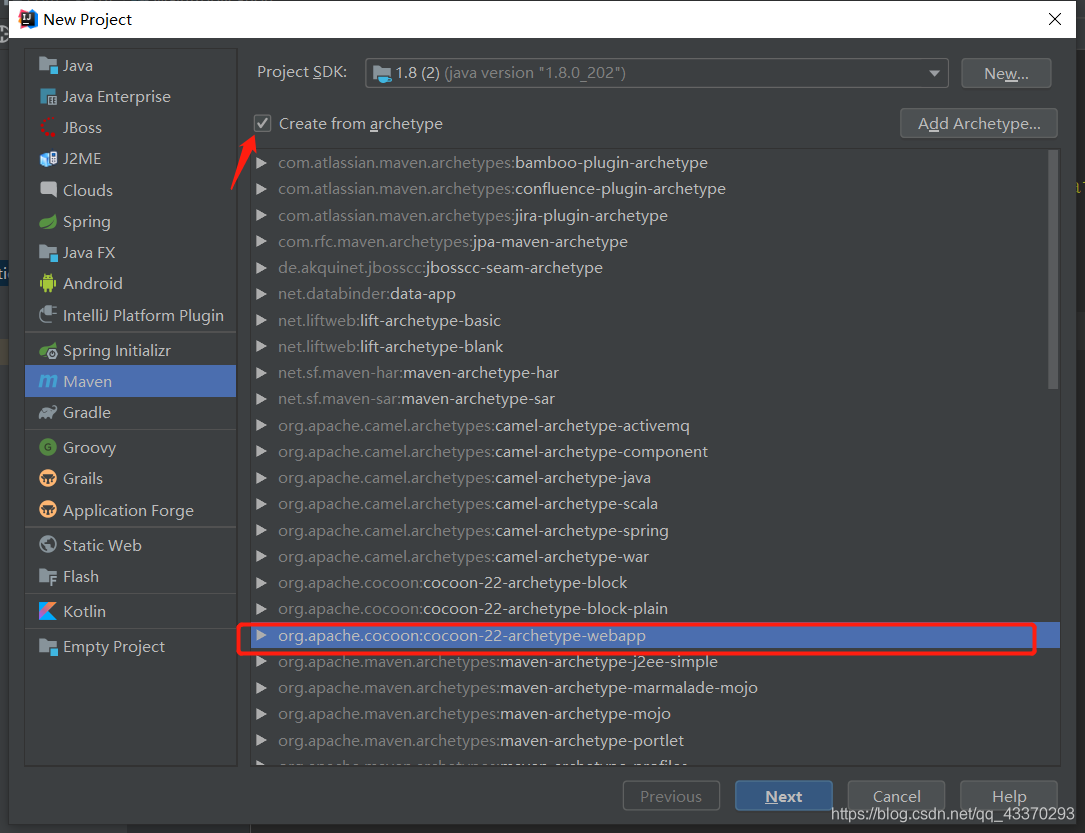Choose Empty Project option

(130, 647)
